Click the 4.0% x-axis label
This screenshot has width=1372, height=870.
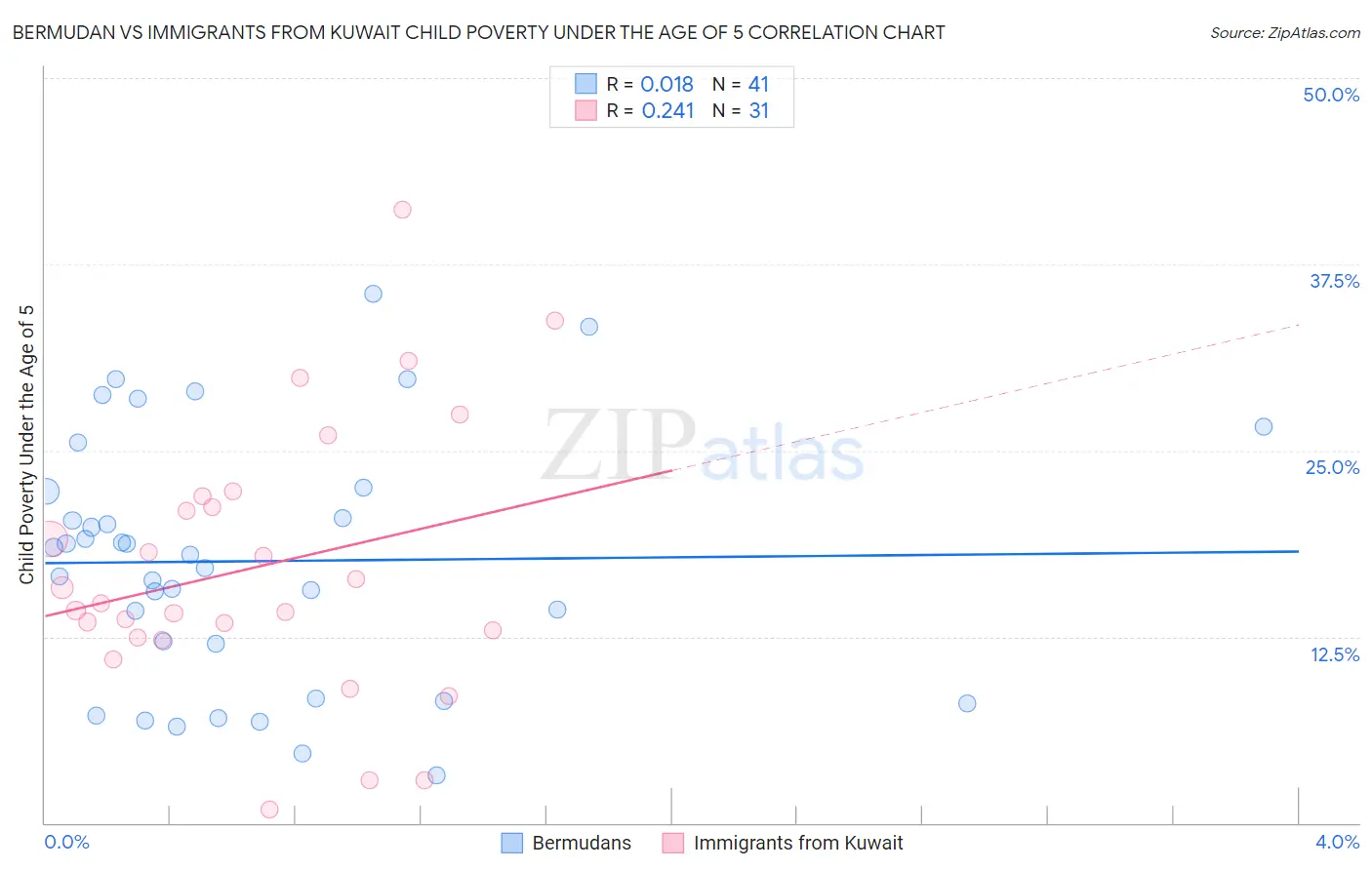1337,842
